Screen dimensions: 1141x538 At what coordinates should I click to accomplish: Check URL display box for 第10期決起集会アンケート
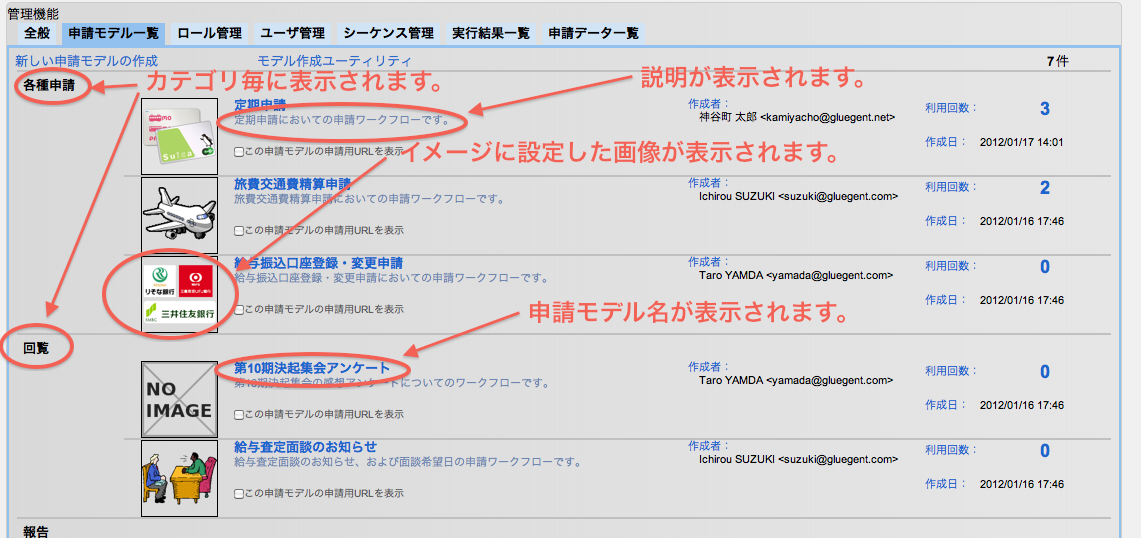tap(239, 415)
